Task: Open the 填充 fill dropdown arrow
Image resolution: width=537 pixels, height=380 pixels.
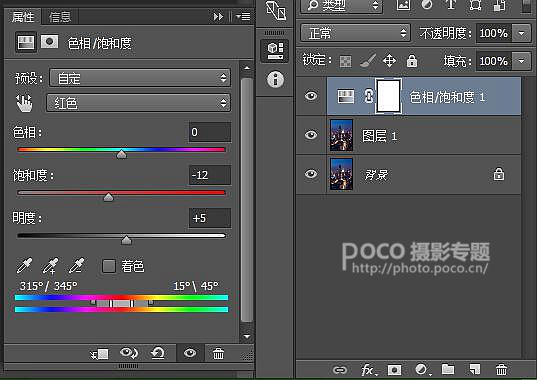Action: coord(522,61)
